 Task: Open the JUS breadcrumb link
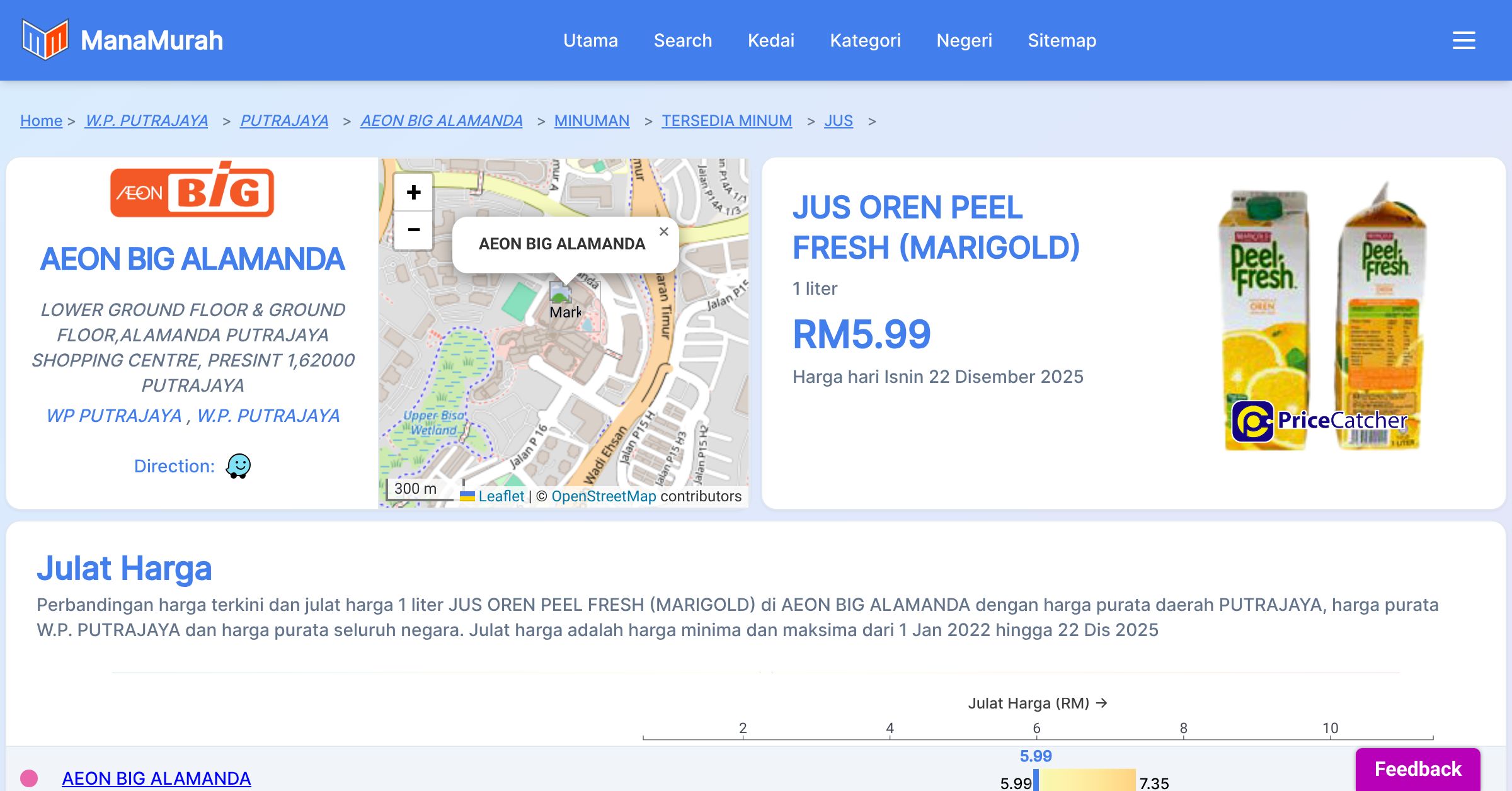coord(838,120)
